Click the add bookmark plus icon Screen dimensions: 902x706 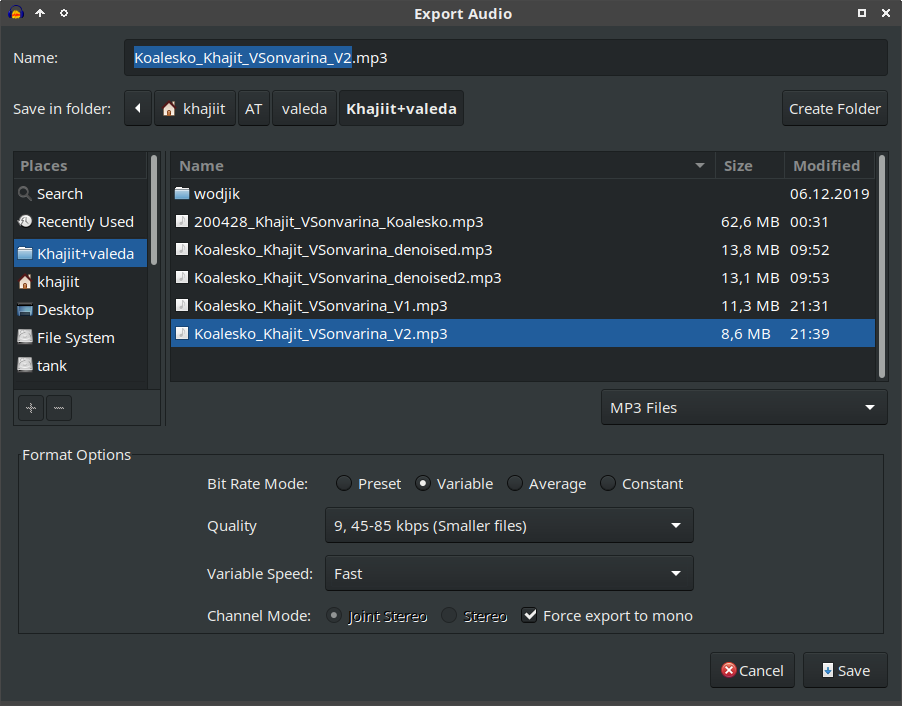[31, 407]
